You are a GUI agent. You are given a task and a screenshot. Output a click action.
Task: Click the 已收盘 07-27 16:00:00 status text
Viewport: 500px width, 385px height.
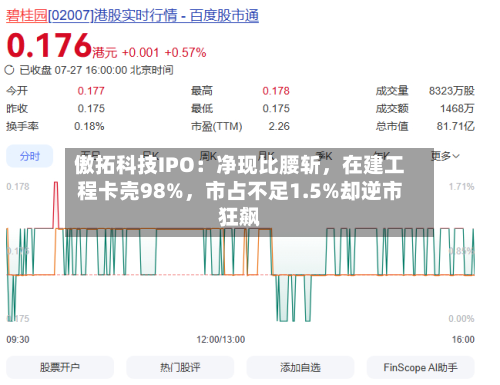[x=96, y=70]
